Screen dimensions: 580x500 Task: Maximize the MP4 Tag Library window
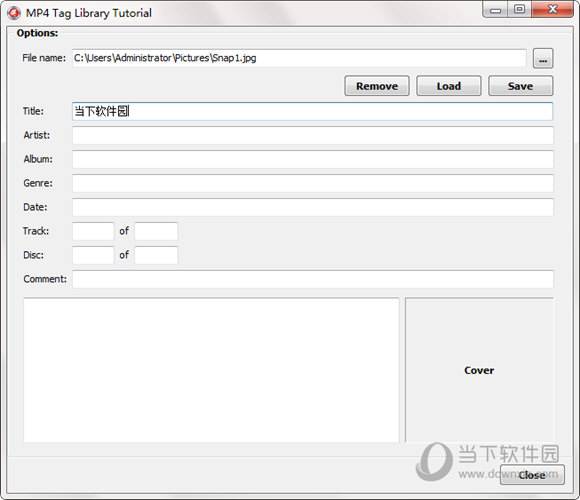519,10
